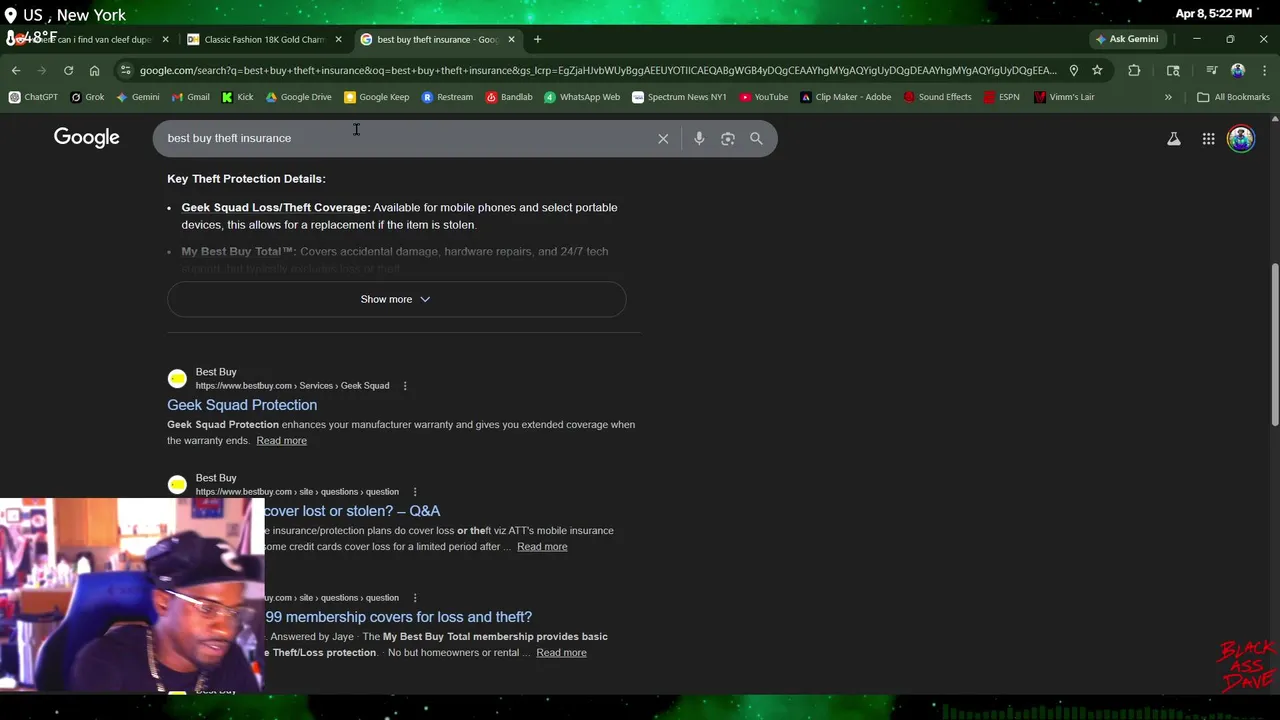The image size is (1280, 720).
Task: Go back to the previous page
Action: click(16, 70)
